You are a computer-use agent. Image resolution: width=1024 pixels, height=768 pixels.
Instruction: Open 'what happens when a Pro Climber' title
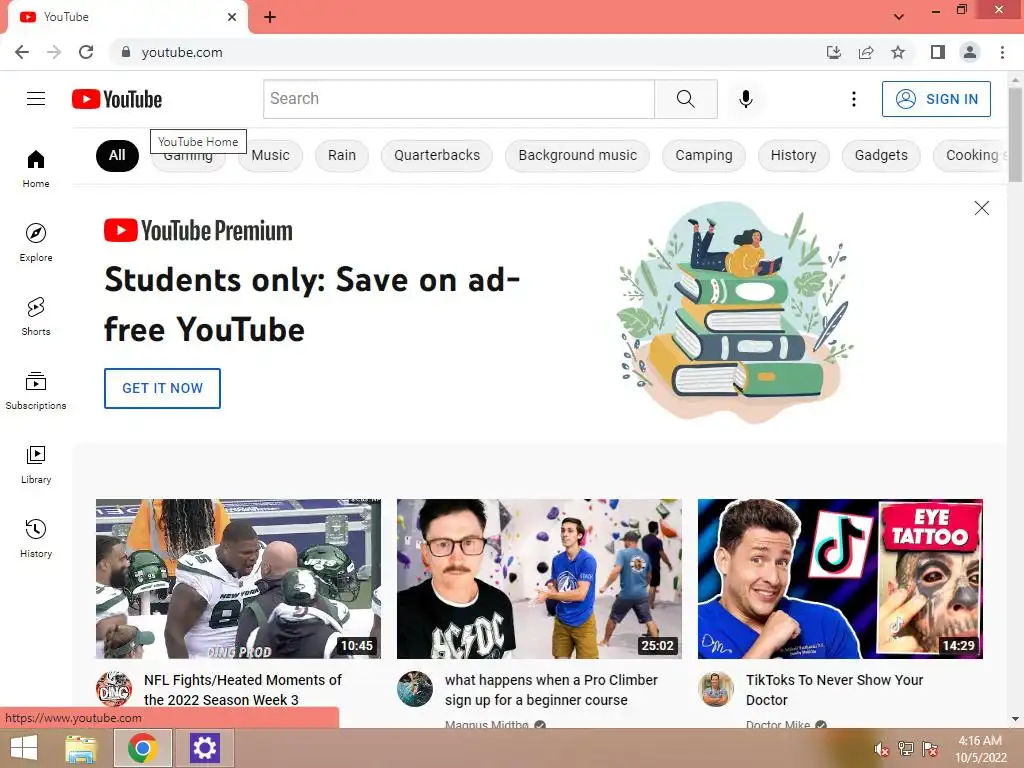551,690
